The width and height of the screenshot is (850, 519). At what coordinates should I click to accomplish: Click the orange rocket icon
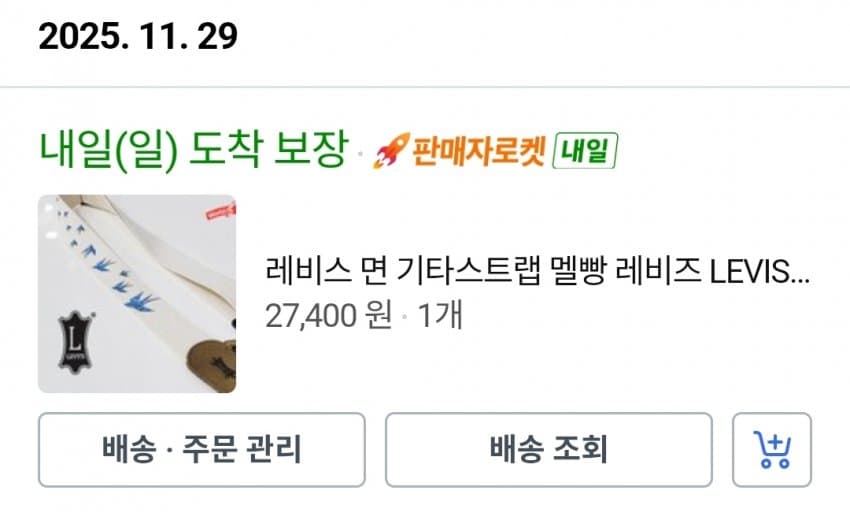click(386, 153)
